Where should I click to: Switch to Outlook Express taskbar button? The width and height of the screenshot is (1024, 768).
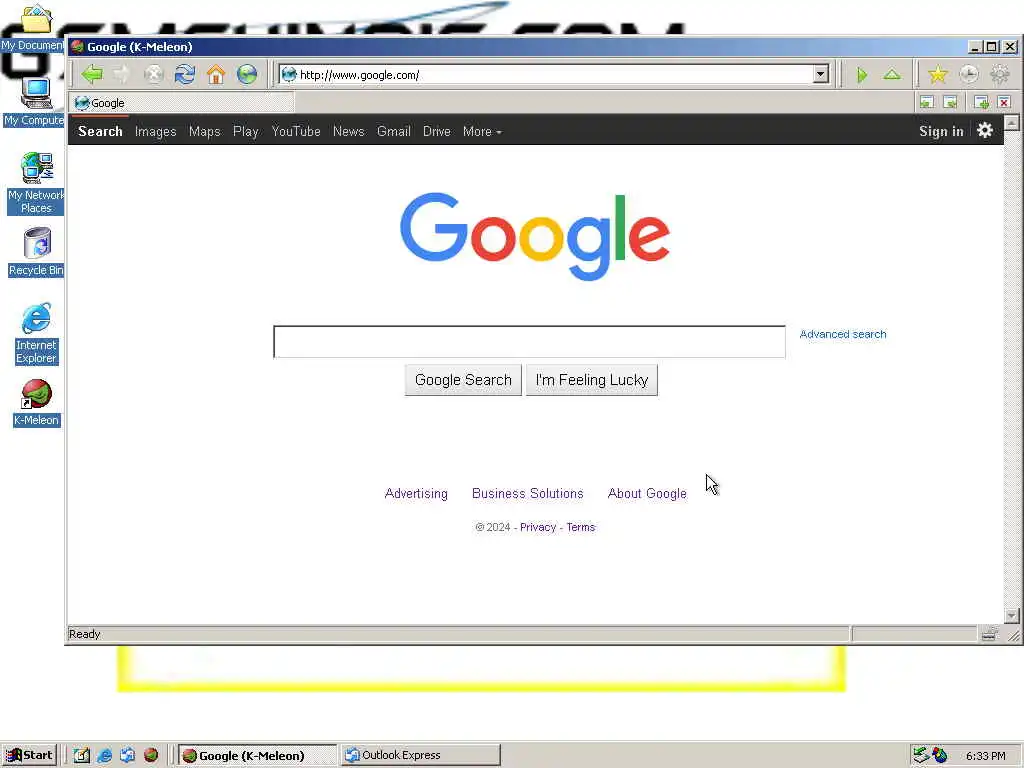pyautogui.click(x=421, y=755)
